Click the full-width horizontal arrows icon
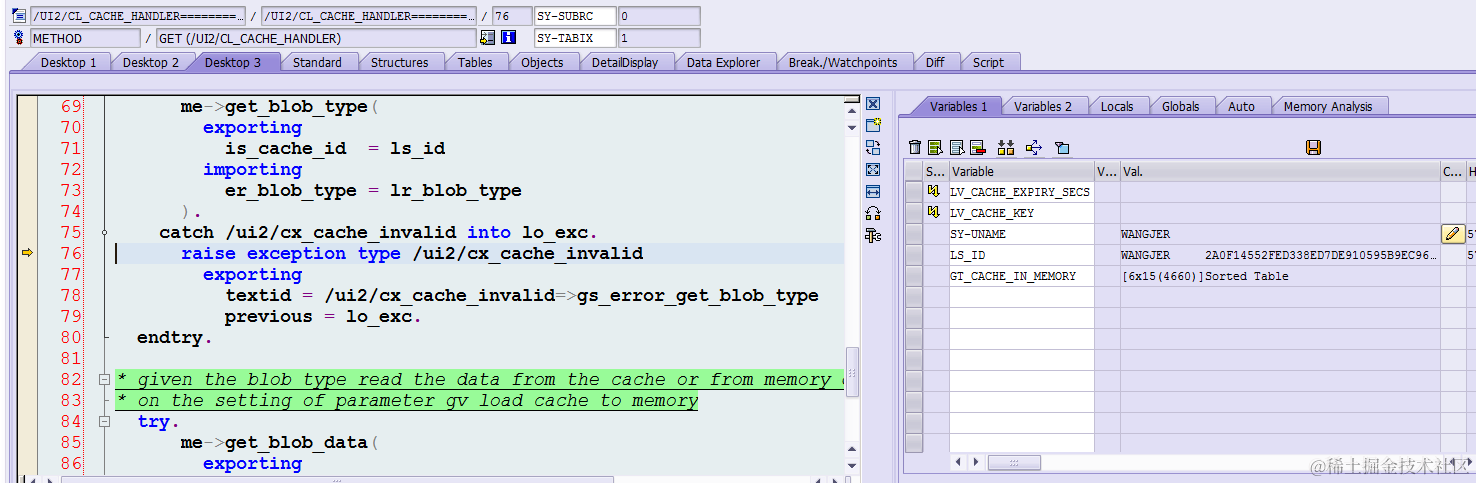Viewport: 1476px width, 483px height. click(873, 191)
